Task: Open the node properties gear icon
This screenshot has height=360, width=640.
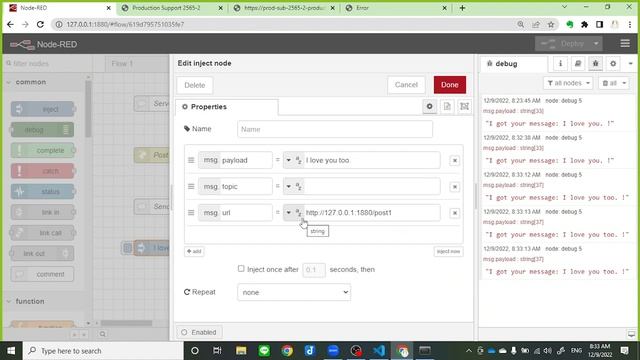Action: 429,107
